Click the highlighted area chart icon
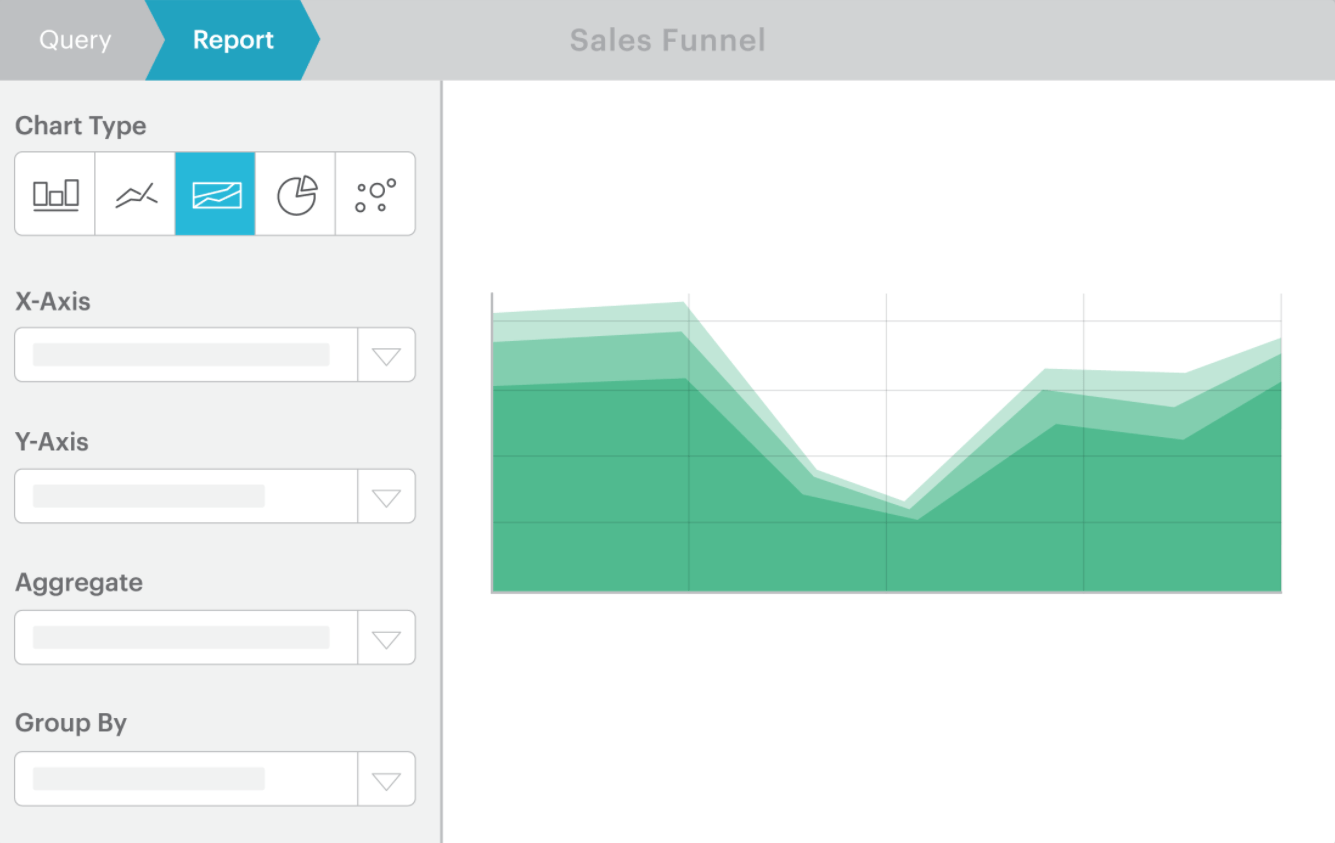 tap(215, 194)
